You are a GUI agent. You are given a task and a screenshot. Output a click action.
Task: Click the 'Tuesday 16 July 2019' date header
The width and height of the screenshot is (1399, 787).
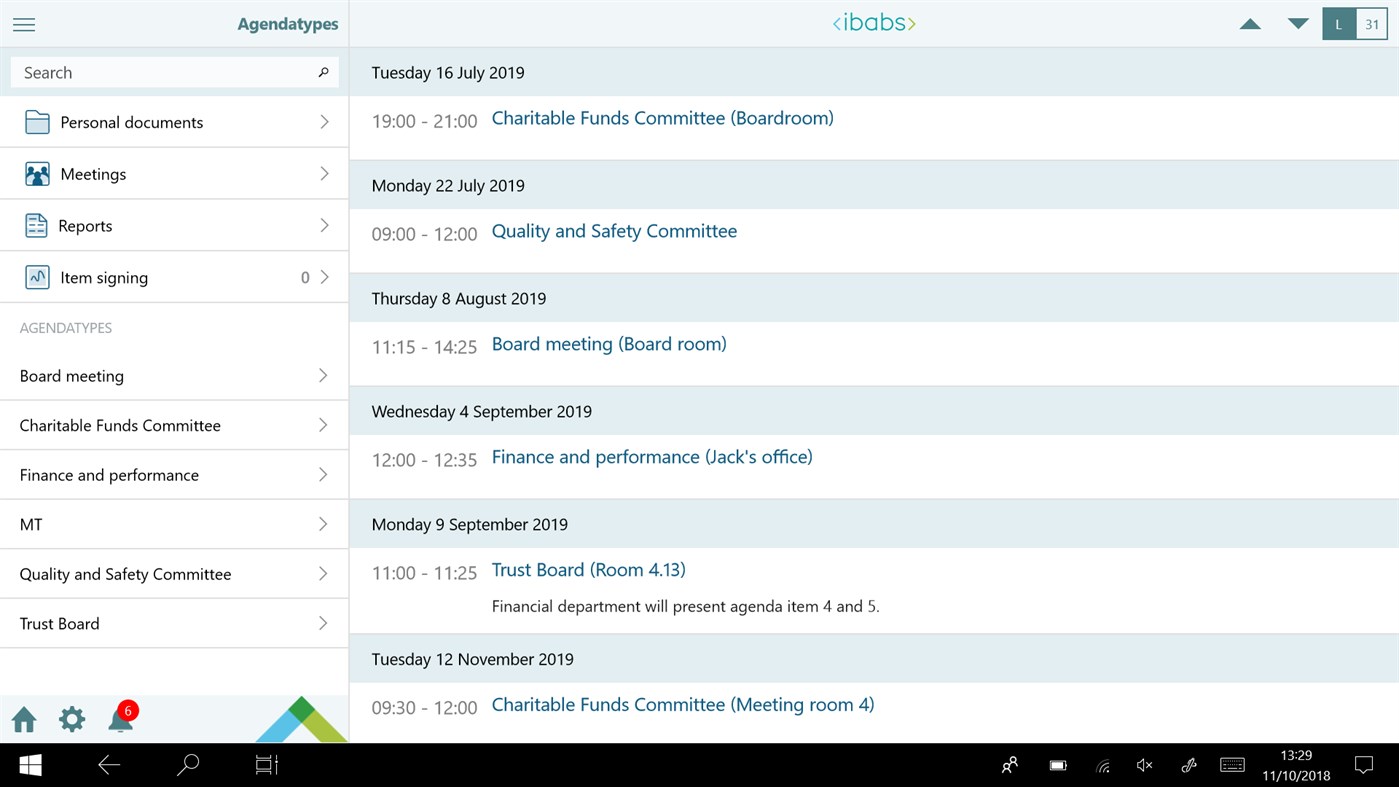click(x=448, y=72)
